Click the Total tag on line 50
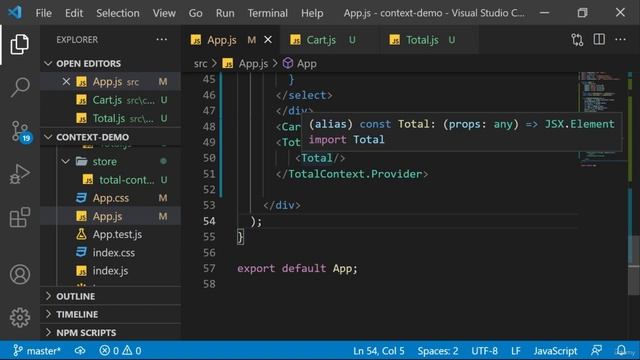The height and width of the screenshot is (360, 640). pos(320,158)
